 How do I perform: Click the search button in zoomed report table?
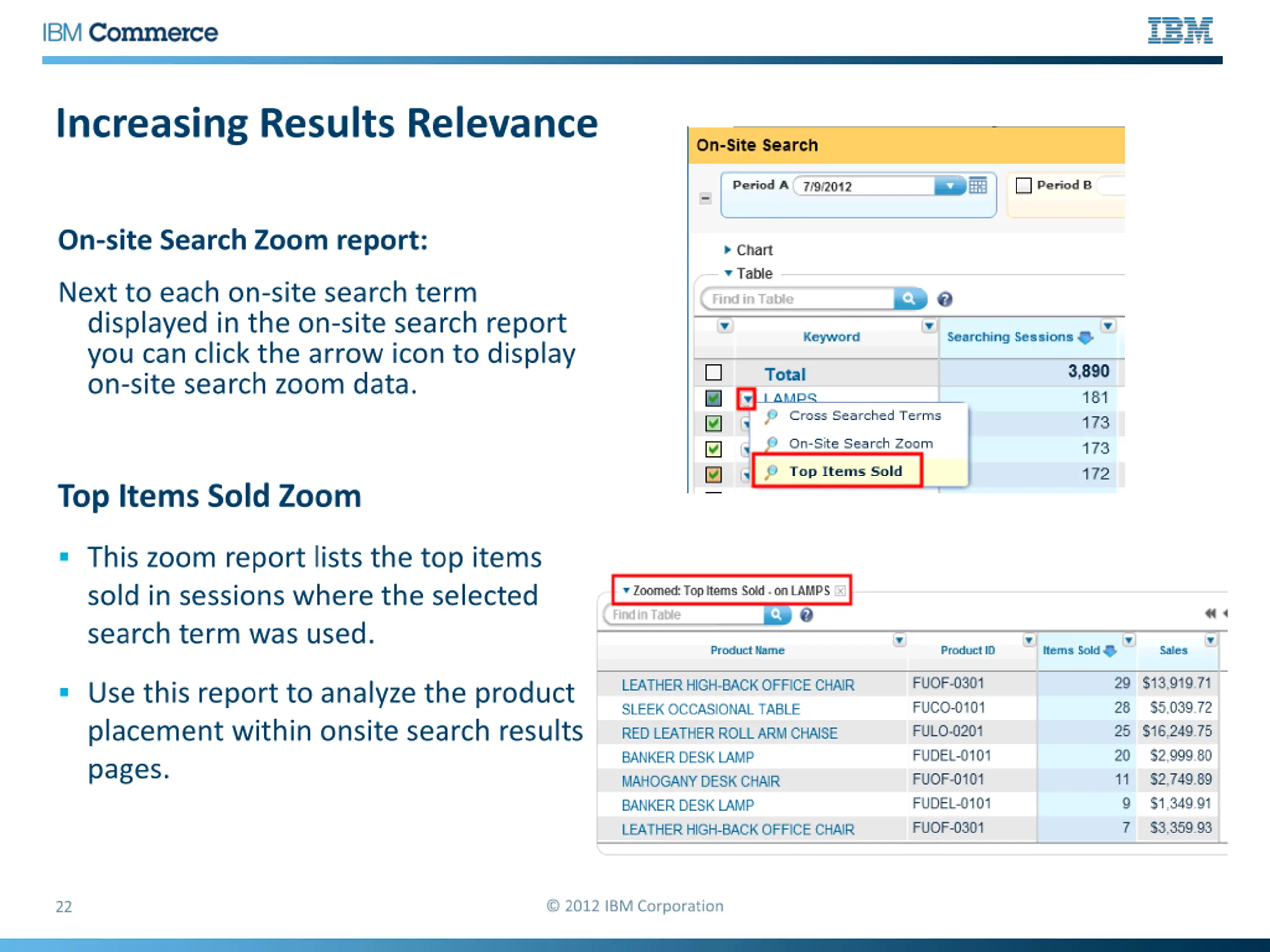(776, 614)
